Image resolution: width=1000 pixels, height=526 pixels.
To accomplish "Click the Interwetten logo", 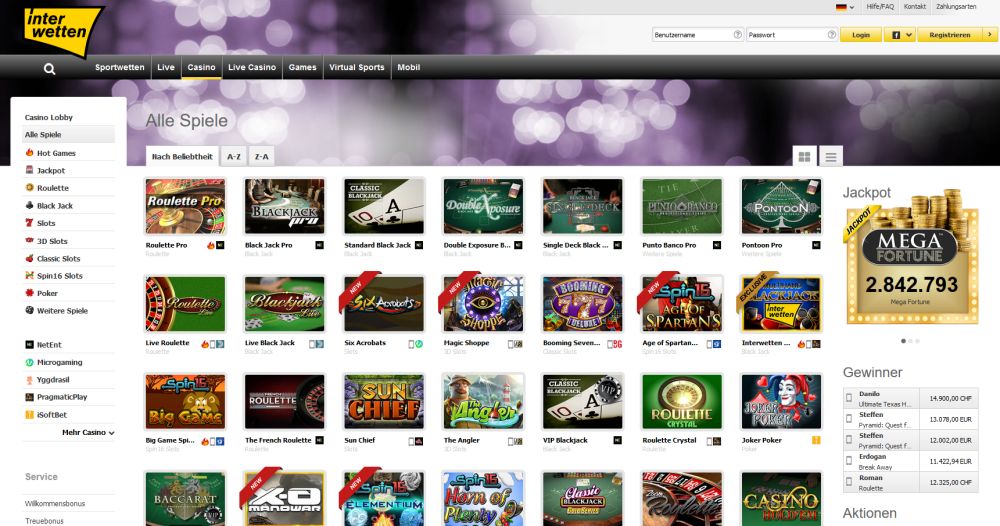I will tap(62, 31).
